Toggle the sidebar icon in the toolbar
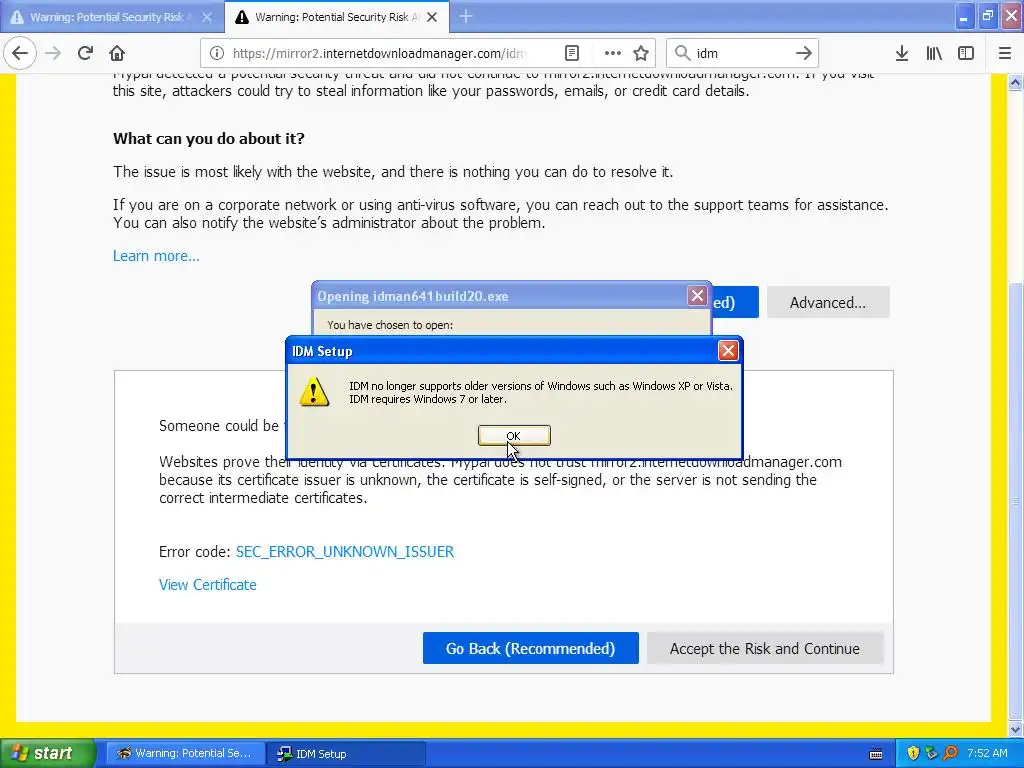The height and width of the screenshot is (768, 1024). (966, 53)
